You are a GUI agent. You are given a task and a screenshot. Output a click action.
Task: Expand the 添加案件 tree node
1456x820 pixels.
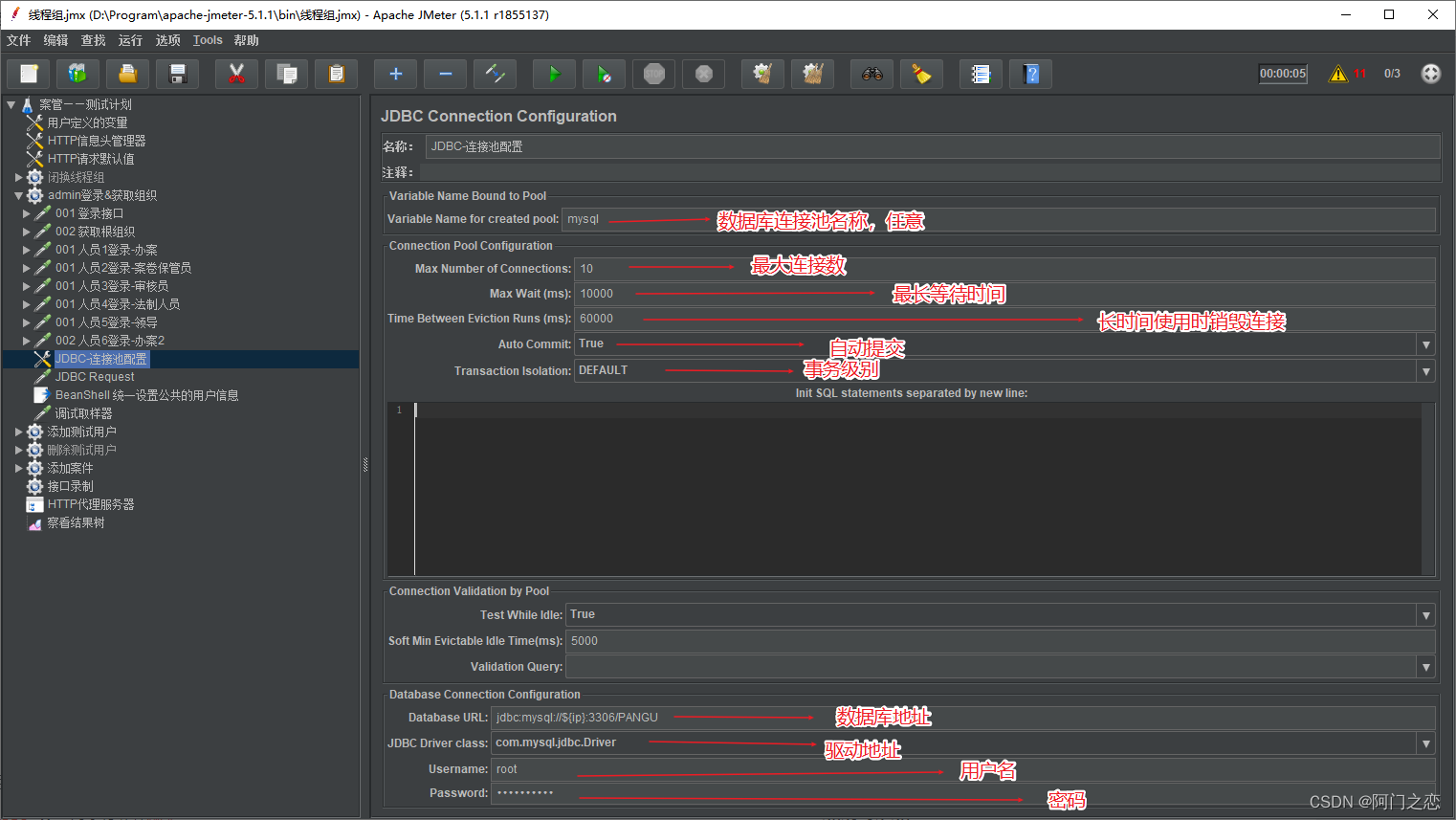pyautogui.click(x=18, y=468)
